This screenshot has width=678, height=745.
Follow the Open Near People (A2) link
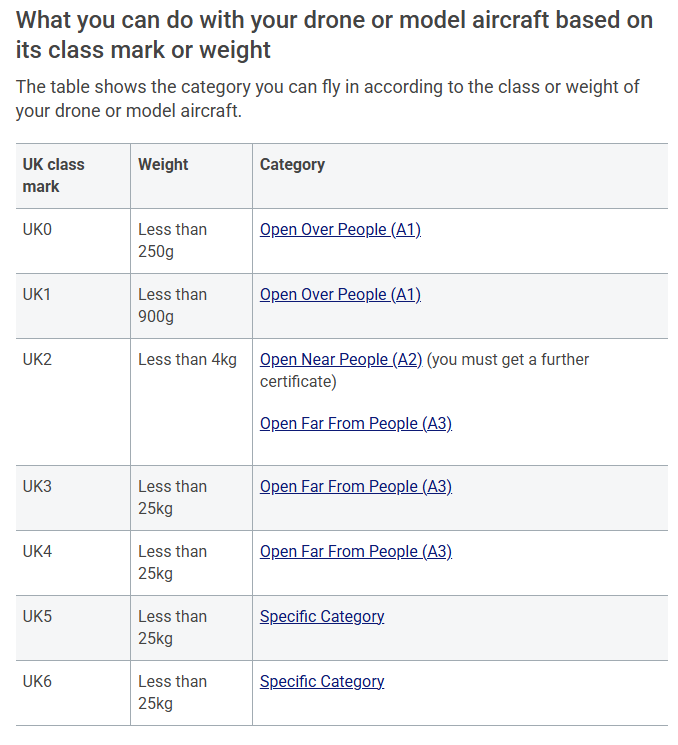coord(341,360)
